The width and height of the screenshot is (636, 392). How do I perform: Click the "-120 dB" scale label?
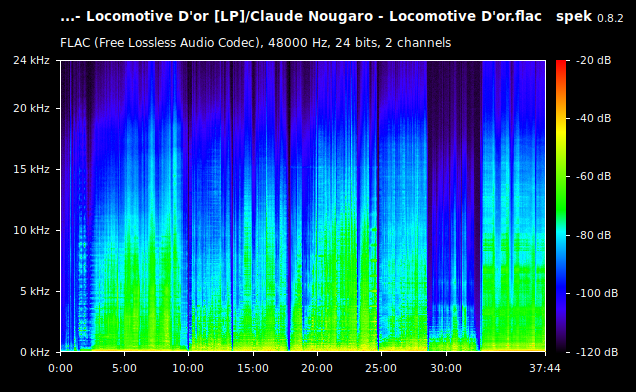click(597, 352)
